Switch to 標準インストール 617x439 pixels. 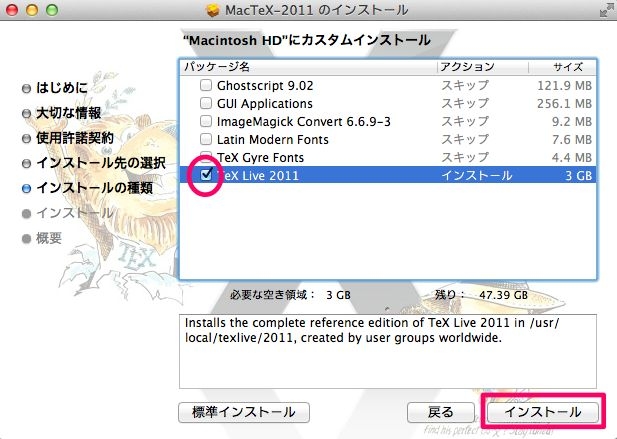pos(244,412)
